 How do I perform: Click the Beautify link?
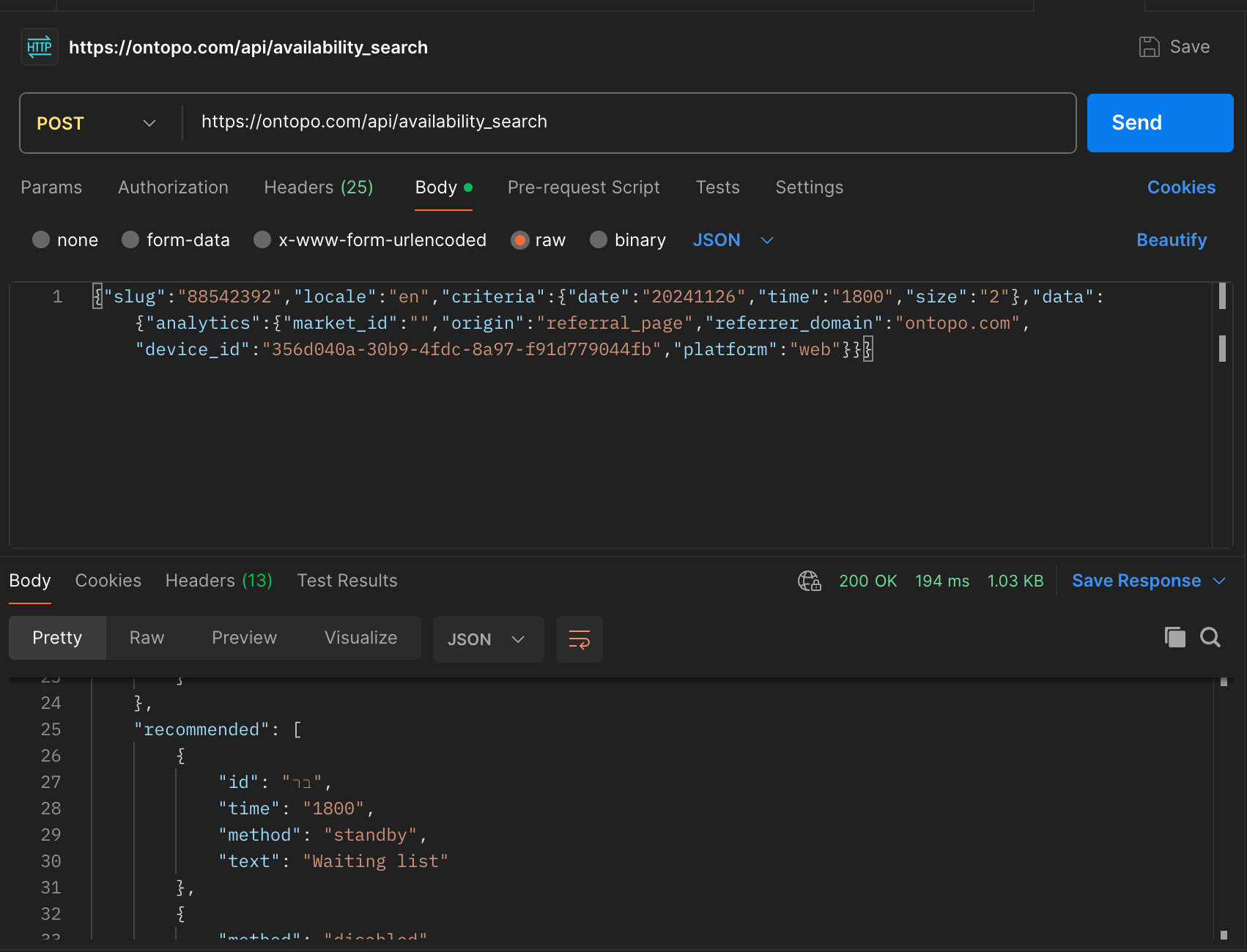[x=1172, y=240]
